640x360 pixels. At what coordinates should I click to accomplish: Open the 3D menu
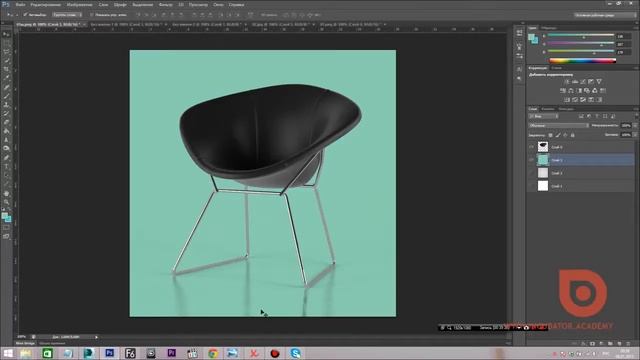click(181, 5)
